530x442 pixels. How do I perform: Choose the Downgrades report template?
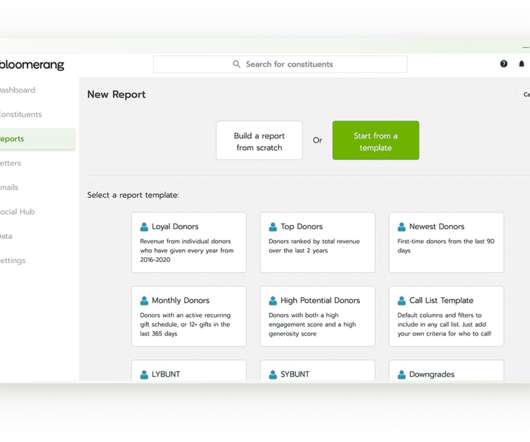click(446, 372)
